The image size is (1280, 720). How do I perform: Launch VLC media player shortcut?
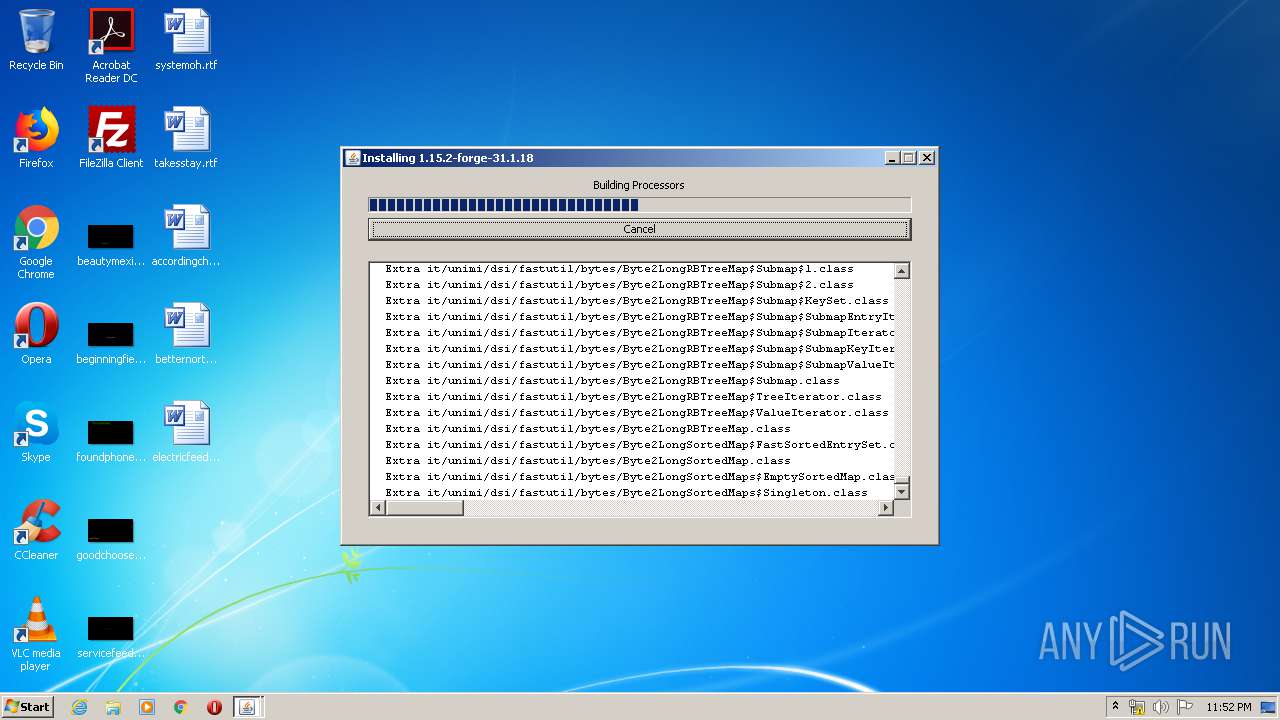coord(36,634)
